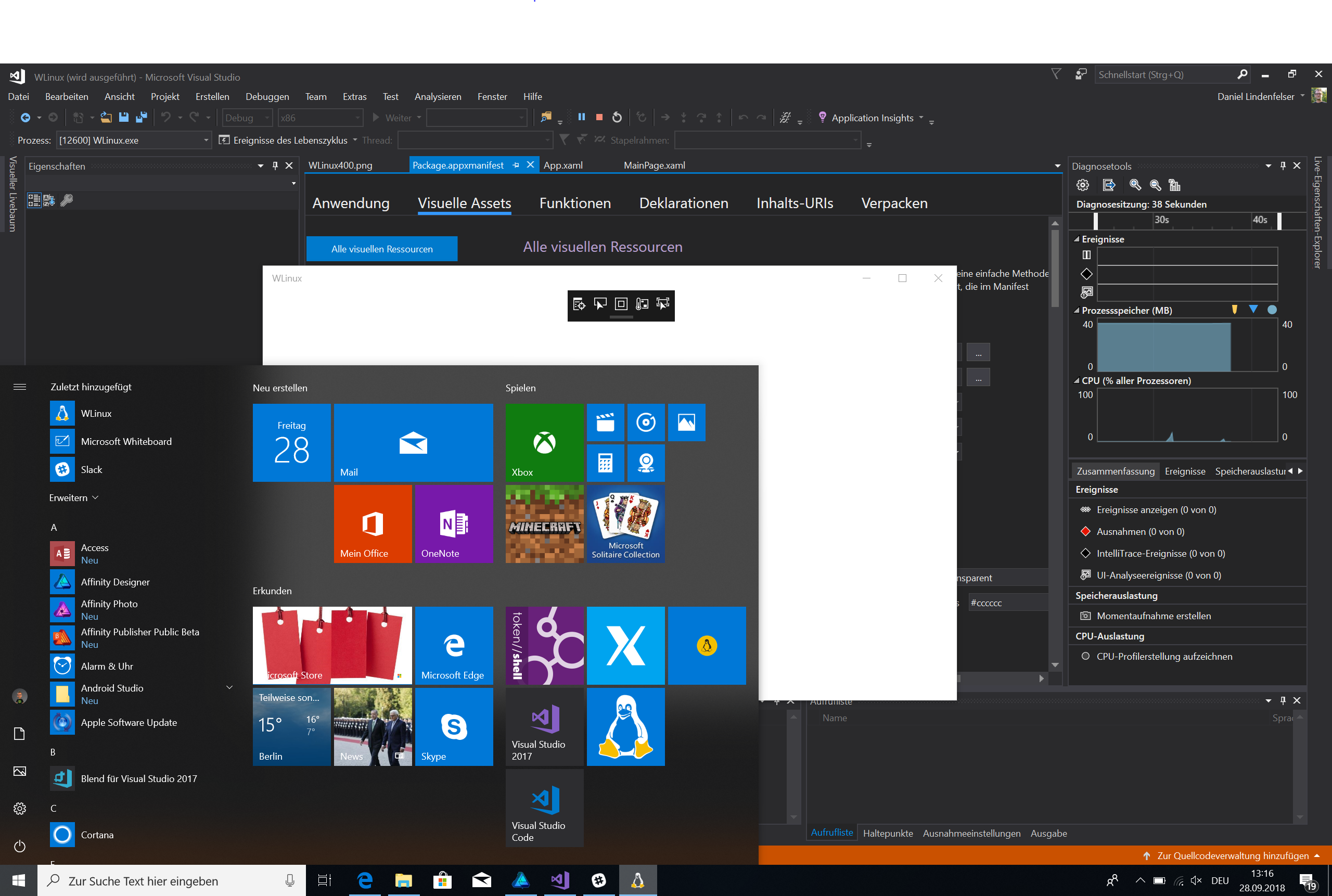Open the Visual Studio Code tile
The image size is (1332, 896).
point(545,808)
